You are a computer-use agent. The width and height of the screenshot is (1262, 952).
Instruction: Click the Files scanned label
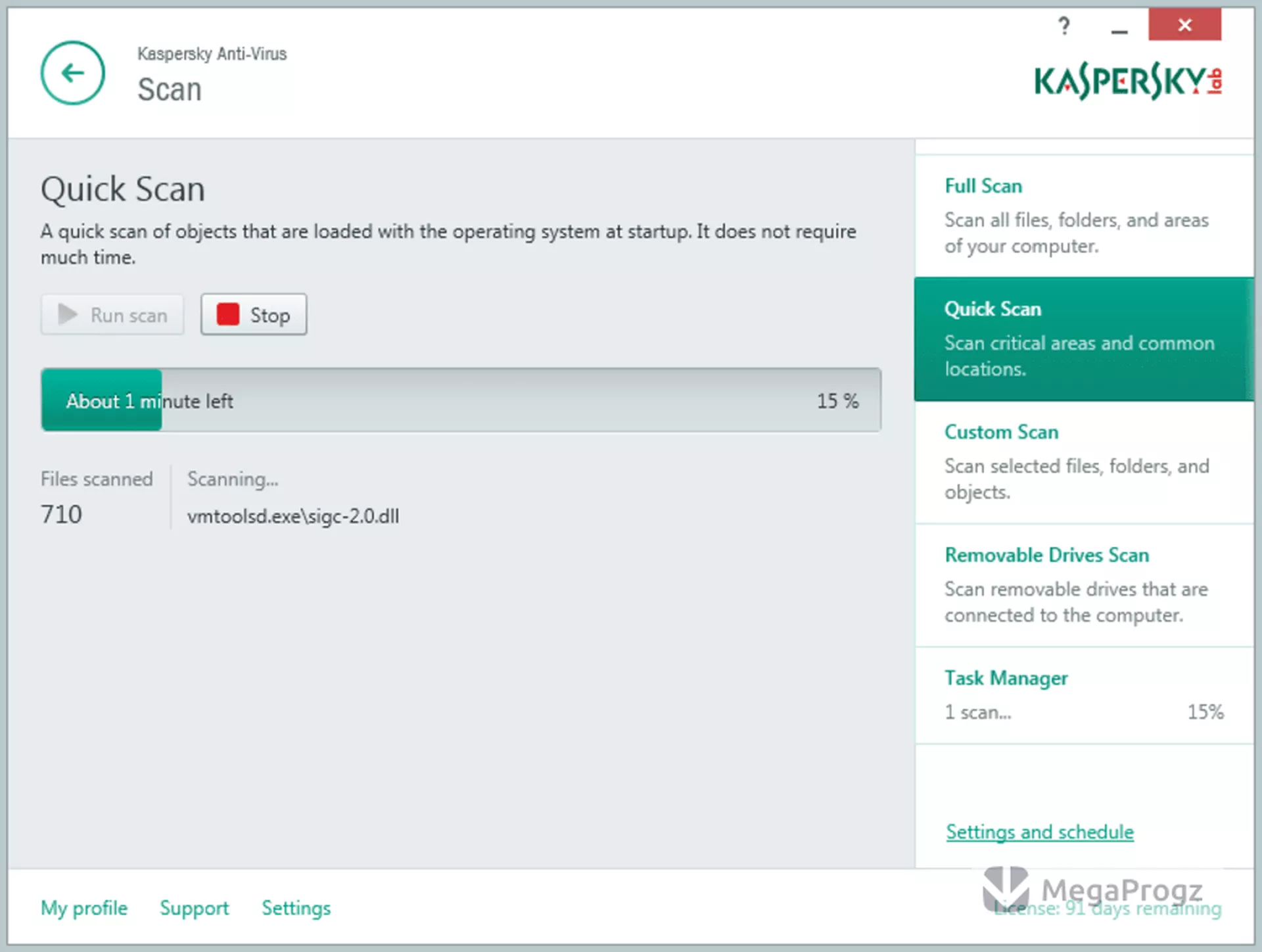coord(97,479)
